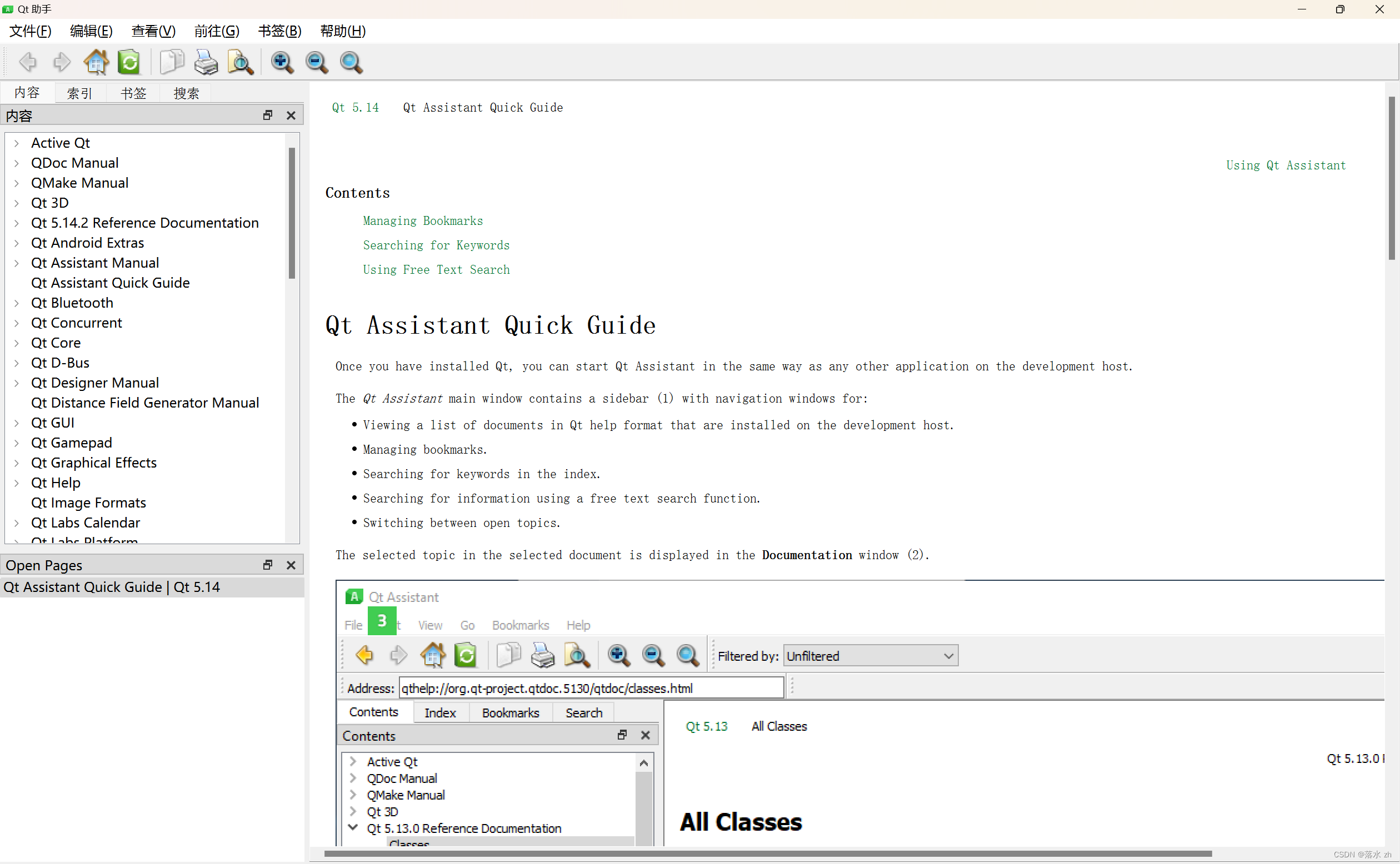This screenshot has width=1400, height=864.
Task: Click the Back arrow toolbar icon
Action: tap(27, 62)
